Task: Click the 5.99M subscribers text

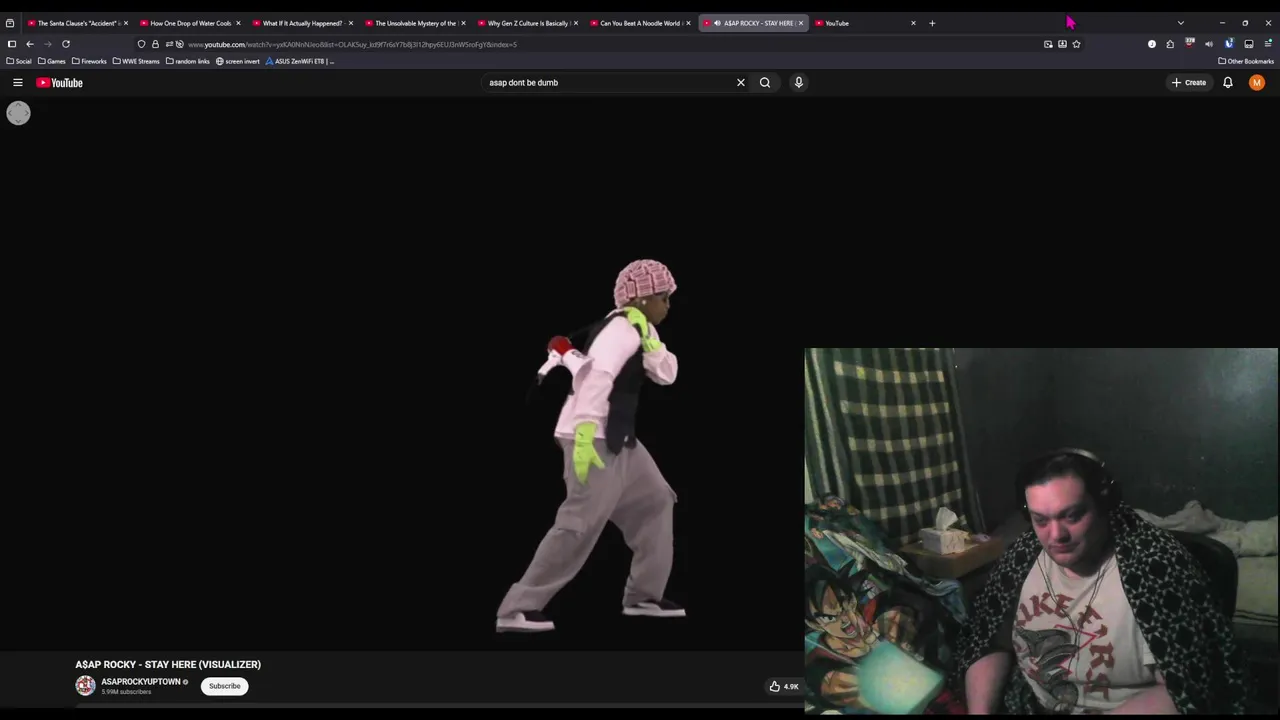Action: 126,692
